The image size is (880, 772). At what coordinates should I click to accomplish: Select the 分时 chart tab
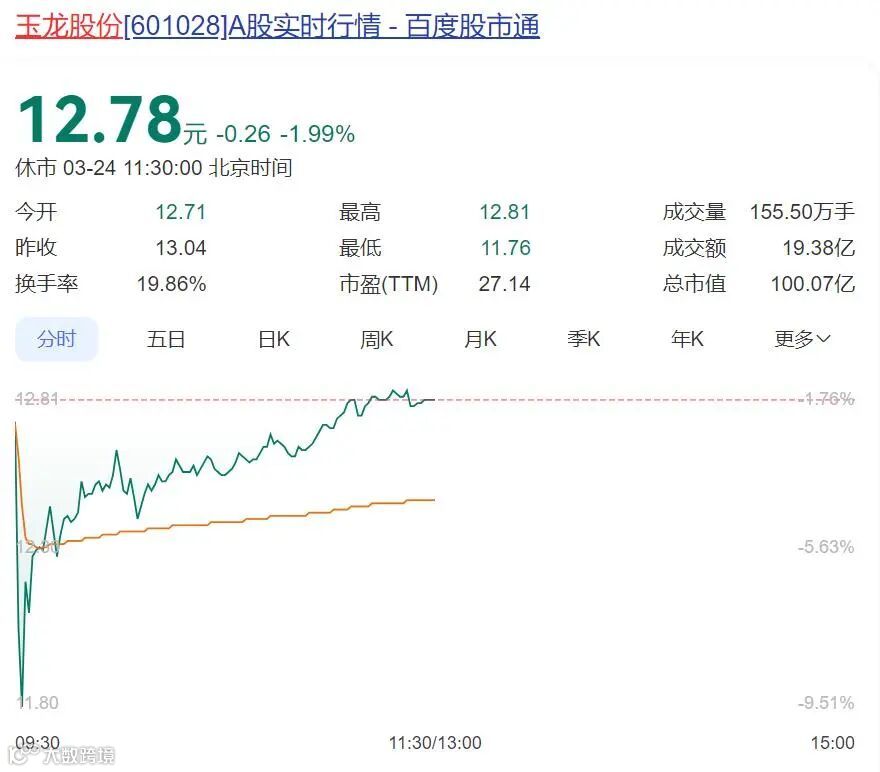pos(56,339)
